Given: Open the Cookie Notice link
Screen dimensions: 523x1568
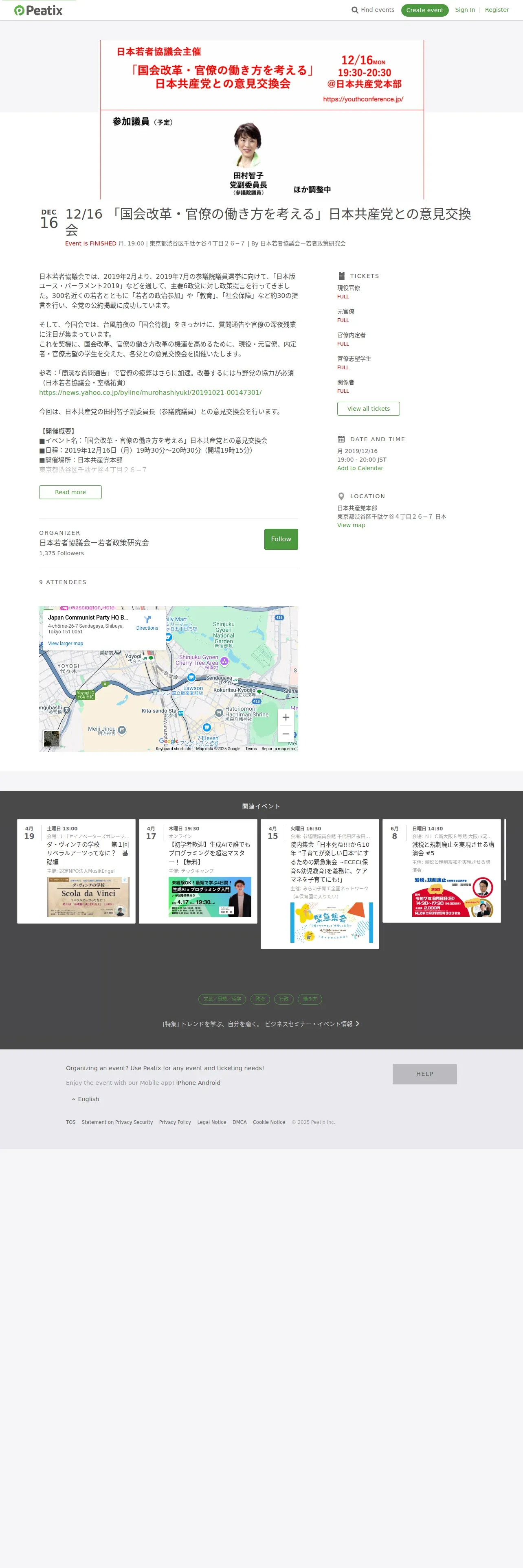Looking at the screenshot, I should point(268,1122).
